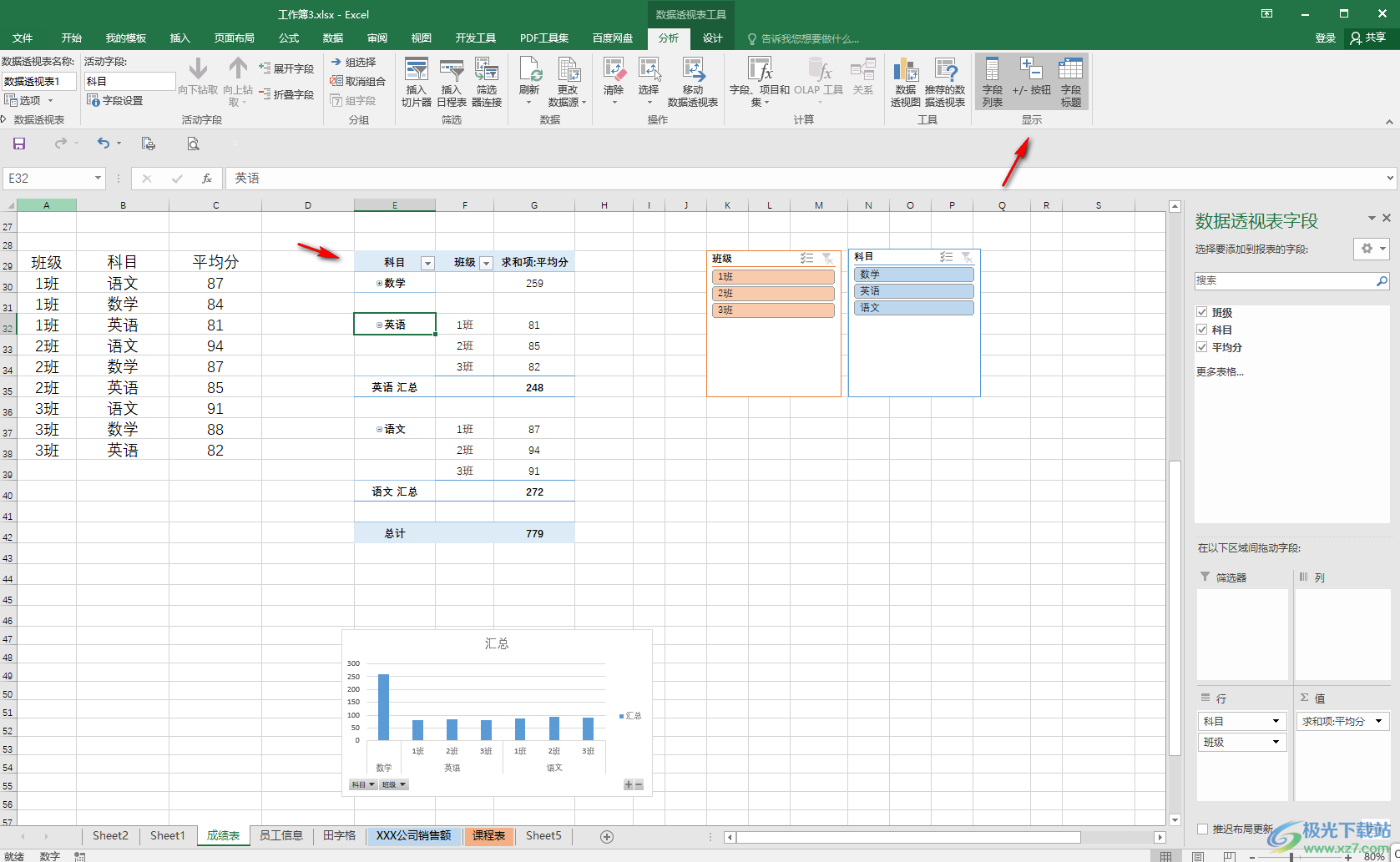Clear filter on 科目 slicer

[x=966, y=257]
